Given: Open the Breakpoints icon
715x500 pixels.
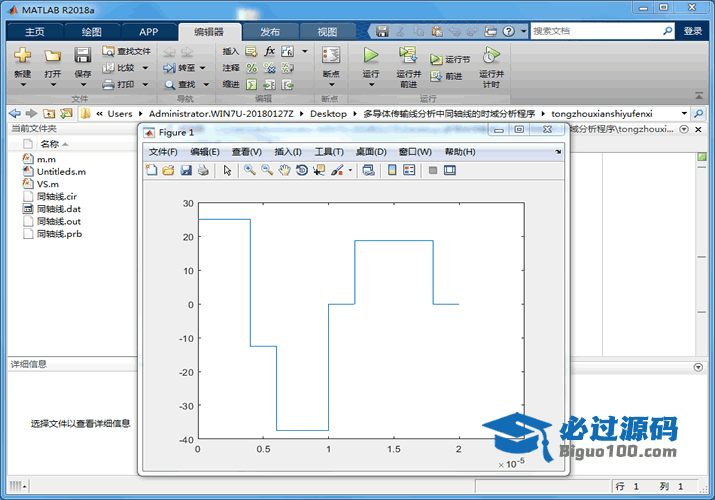Looking at the screenshot, I should (331, 56).
